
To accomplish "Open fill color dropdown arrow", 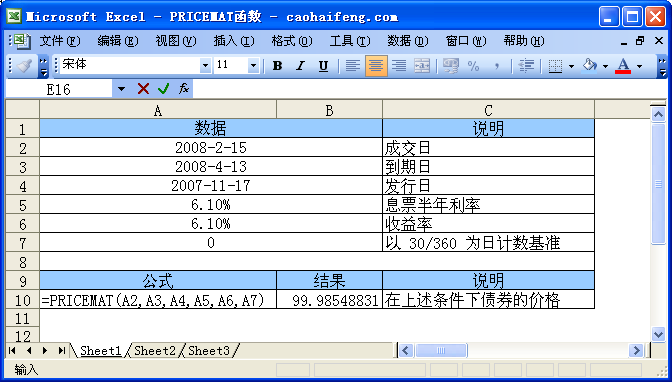I will 605,66.
